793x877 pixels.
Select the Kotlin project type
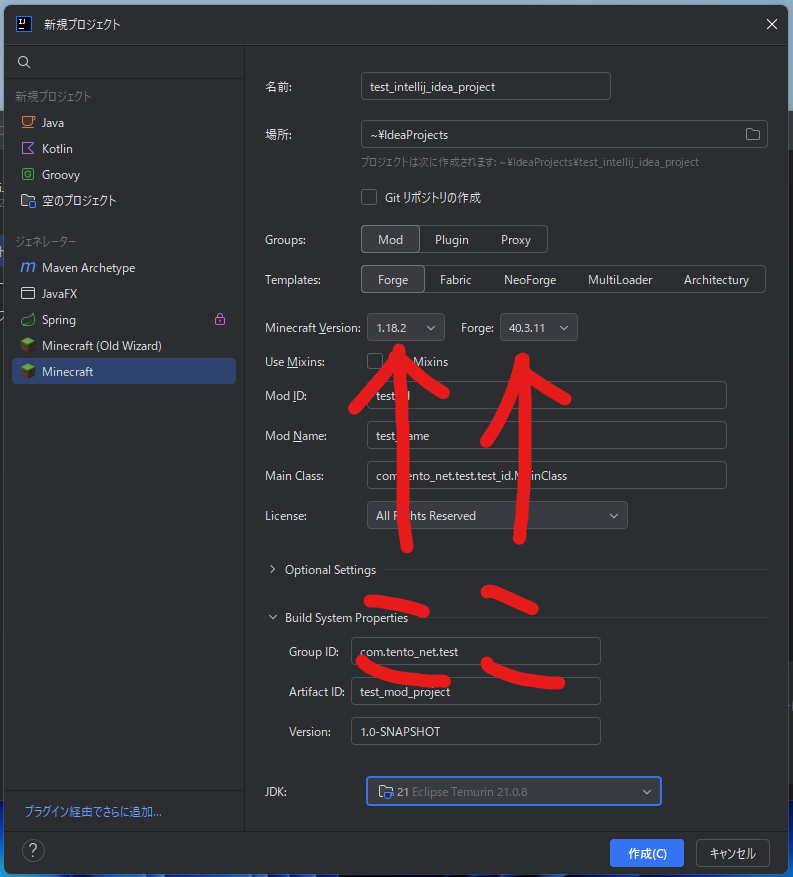pos(56,148)
